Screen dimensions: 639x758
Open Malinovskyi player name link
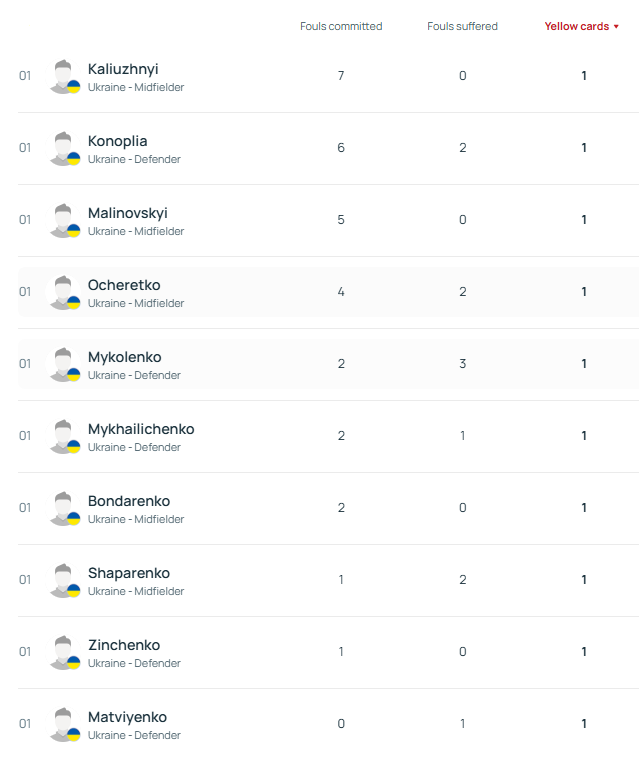[127, 213]
